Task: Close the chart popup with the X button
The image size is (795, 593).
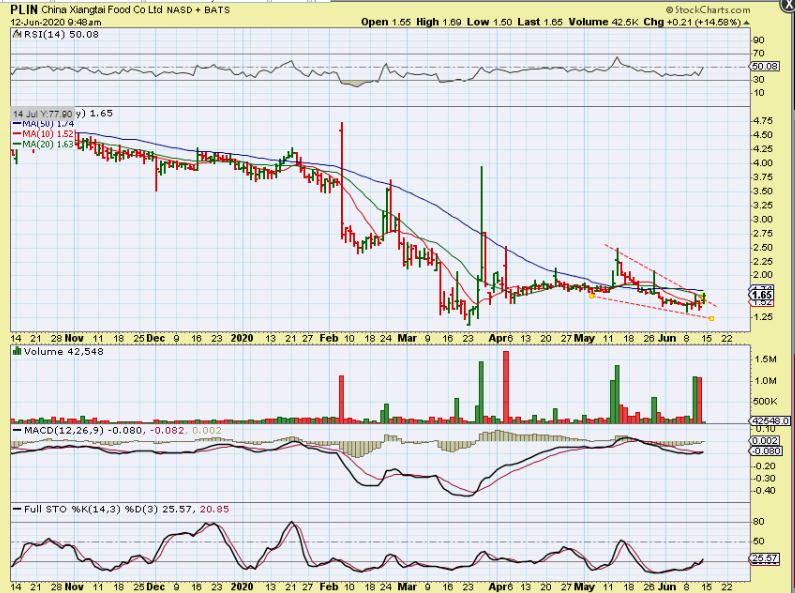Action: point(788,3)
